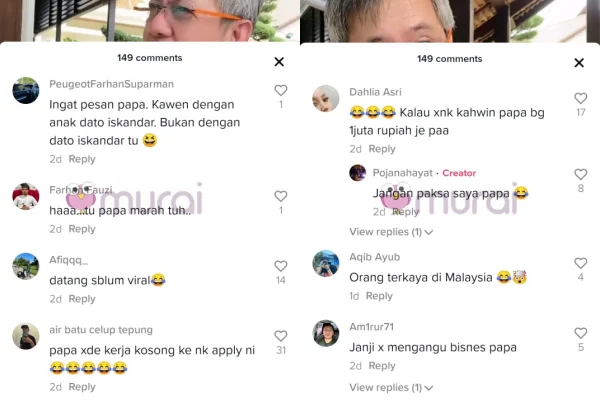Like Aqib Ayub's 'Orang terkaya' comment
This screenshot has width=600, height=400.
tap(580, 263)
